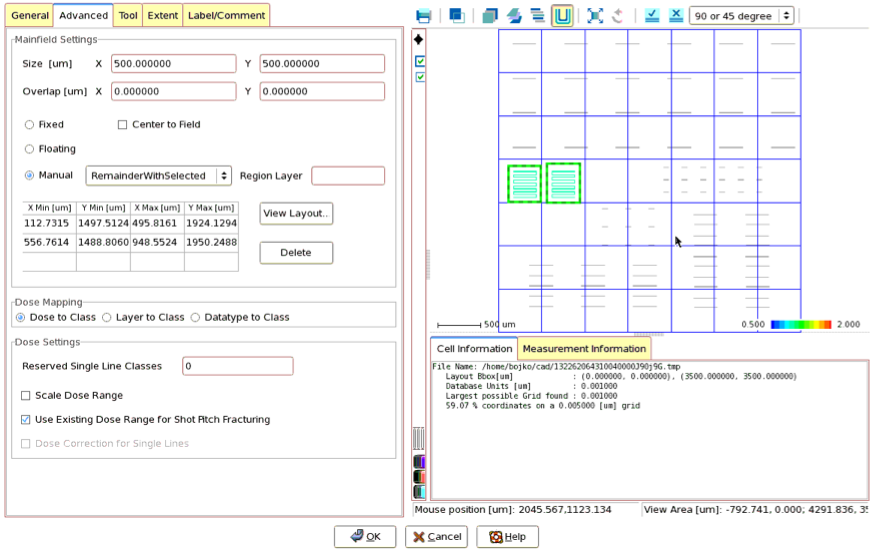Click the layered sheets toolbar icon
The height and width of the screenshot is (555, 872).
(514, 16)
